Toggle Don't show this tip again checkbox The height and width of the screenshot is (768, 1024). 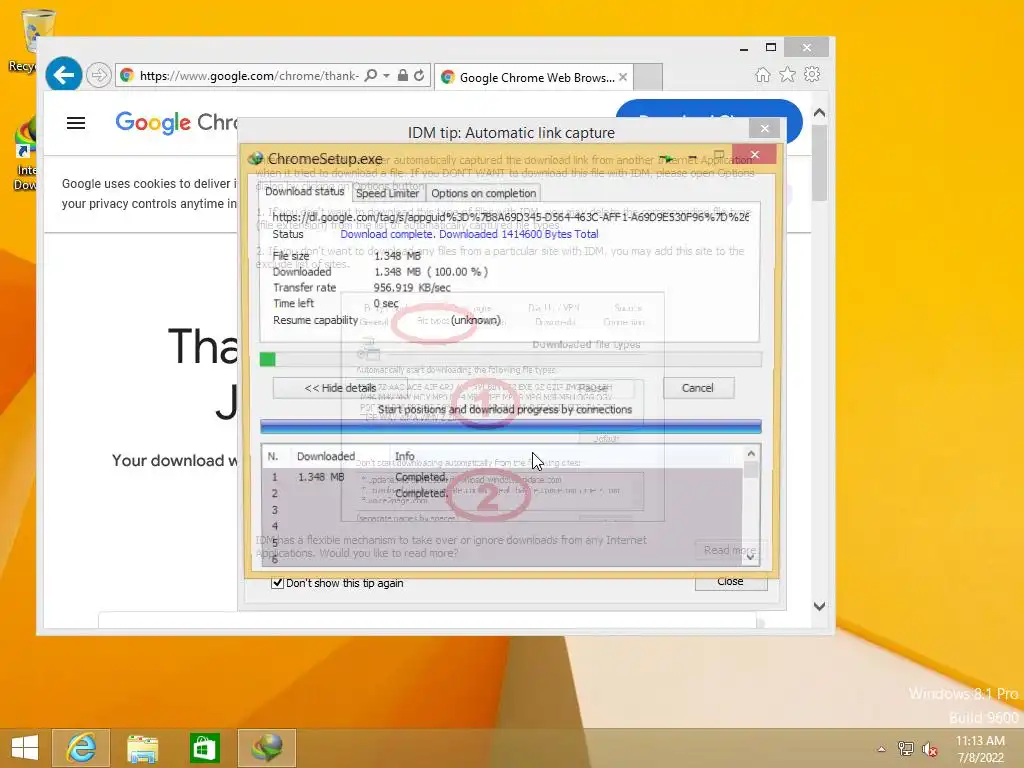pos(278,583)
